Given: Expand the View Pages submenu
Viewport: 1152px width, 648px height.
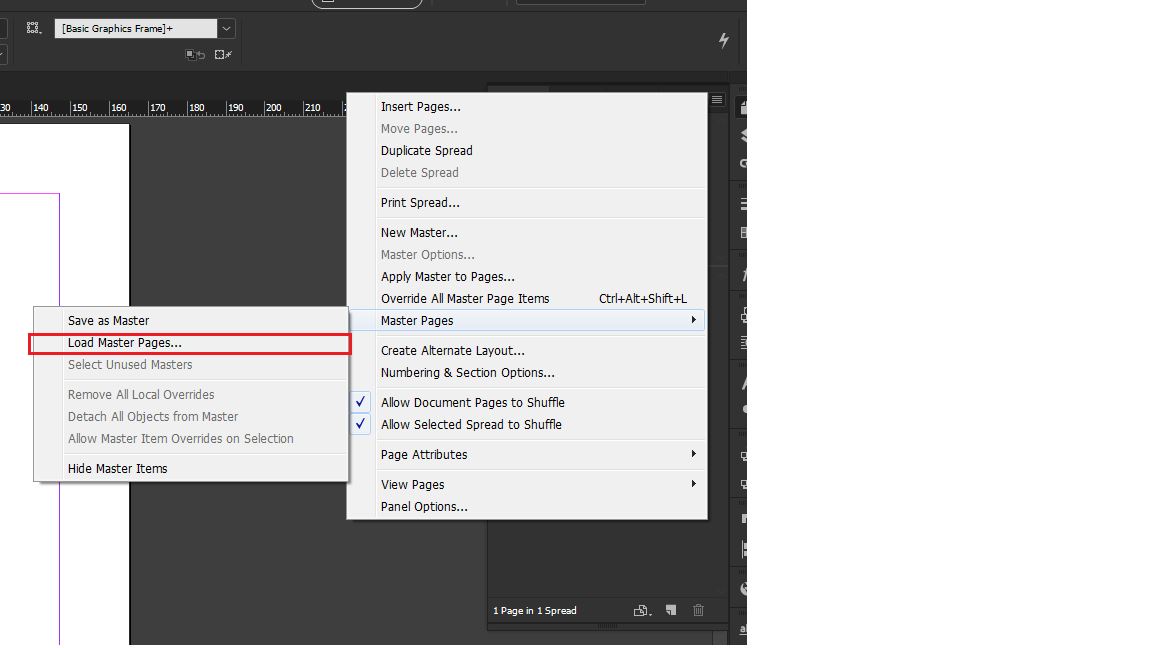Looking at the screenshot, I should pos(527,485).
